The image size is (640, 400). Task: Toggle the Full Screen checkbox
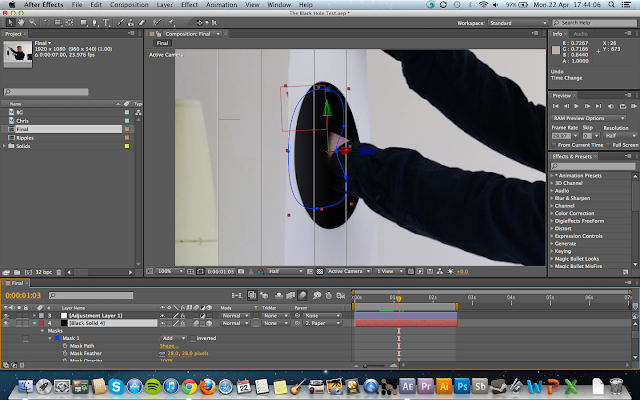click(x=609, y=145)
